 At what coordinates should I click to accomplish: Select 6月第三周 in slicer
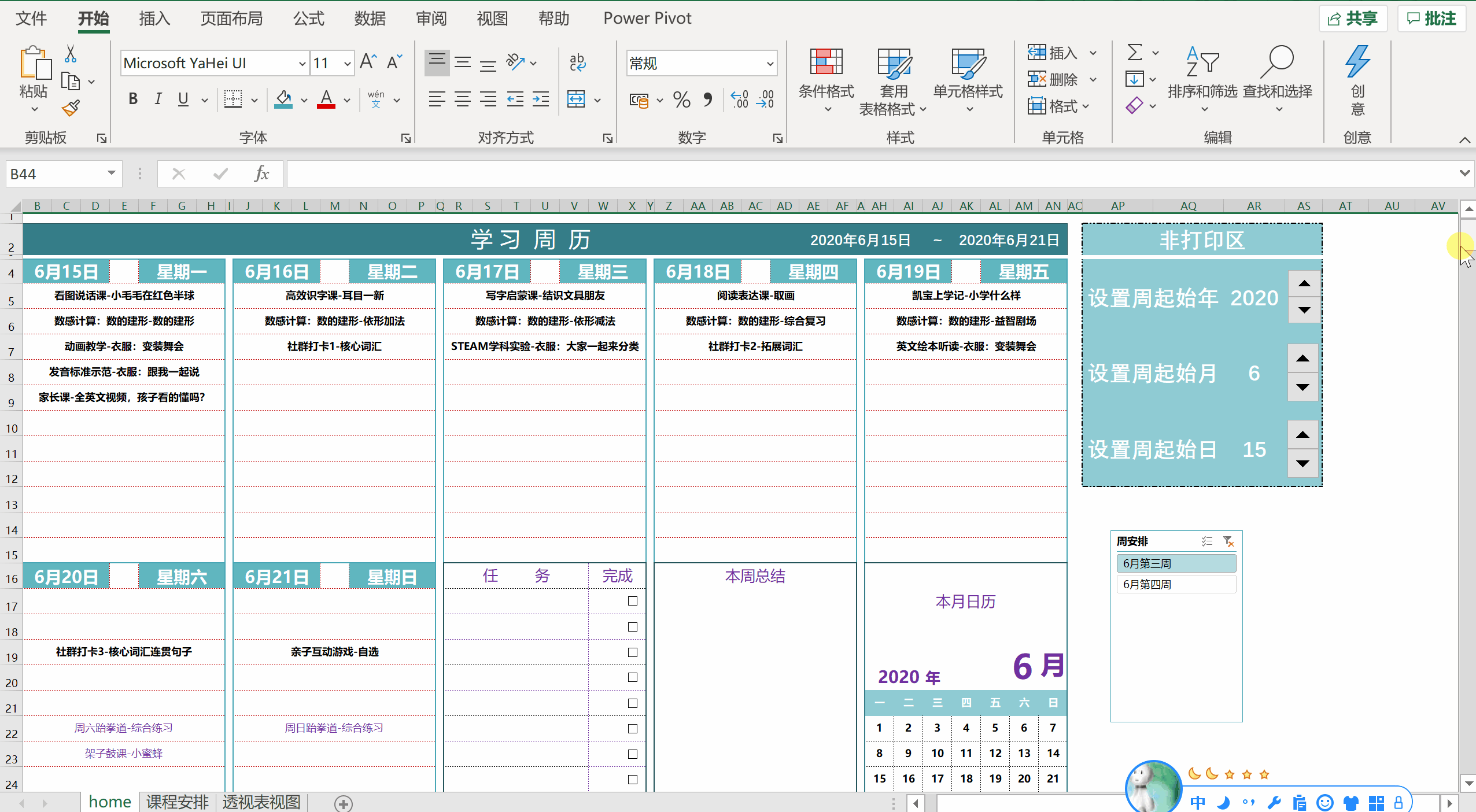tap(1176, 563)
